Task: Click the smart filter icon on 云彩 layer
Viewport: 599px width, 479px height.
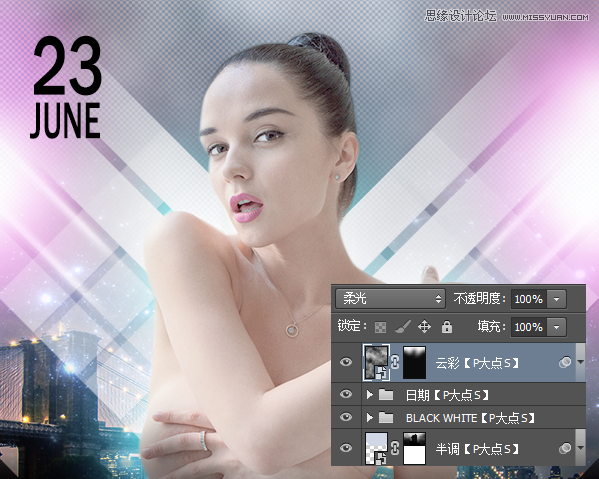Action: (x=565, y=362)
